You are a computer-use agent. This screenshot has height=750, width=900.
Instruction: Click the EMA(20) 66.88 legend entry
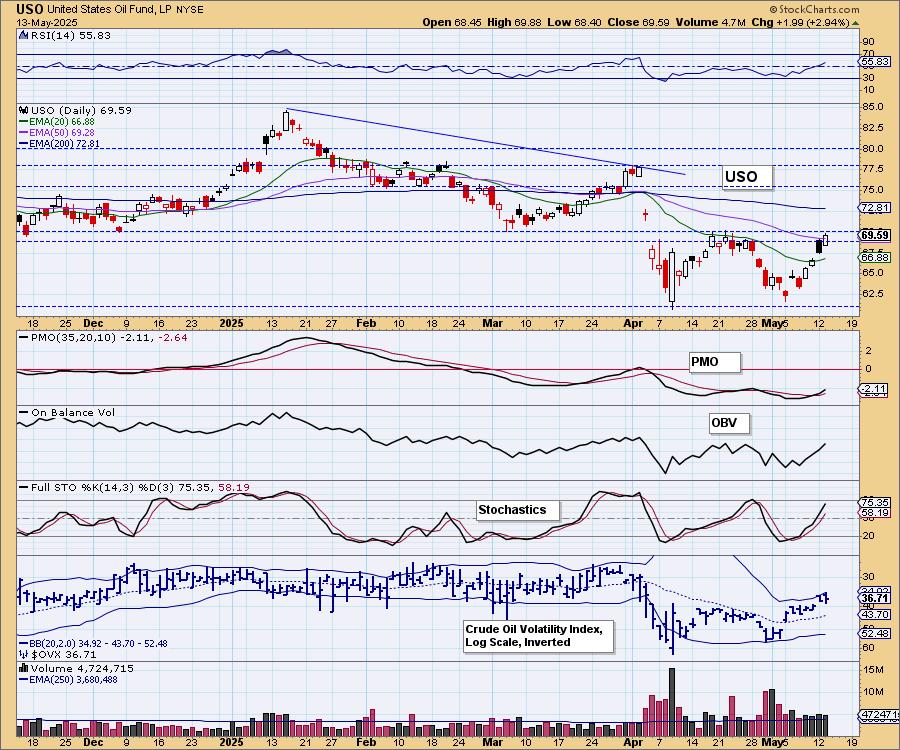(x=57, y=122)
